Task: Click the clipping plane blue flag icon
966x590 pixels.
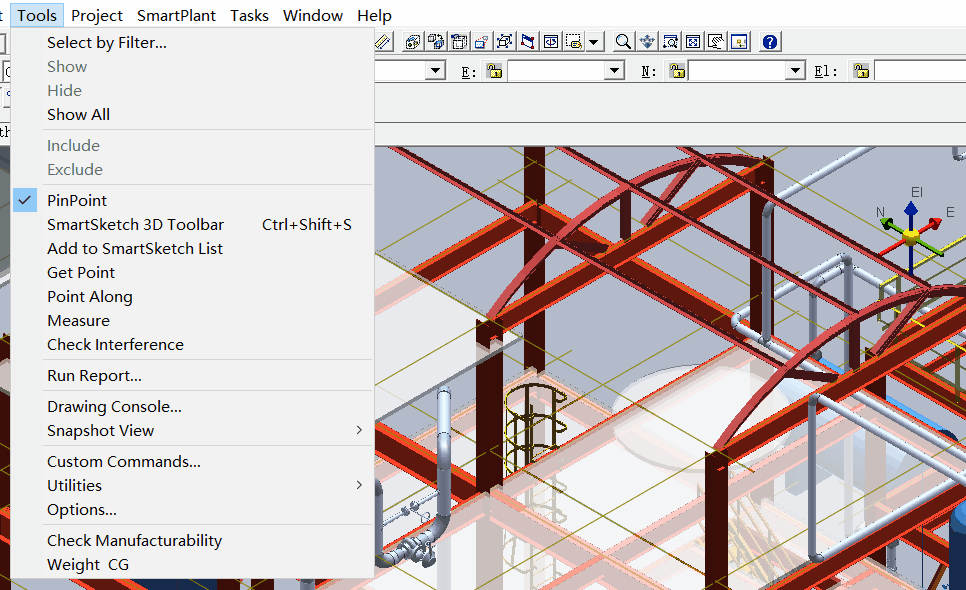Action: pos(527,42)
